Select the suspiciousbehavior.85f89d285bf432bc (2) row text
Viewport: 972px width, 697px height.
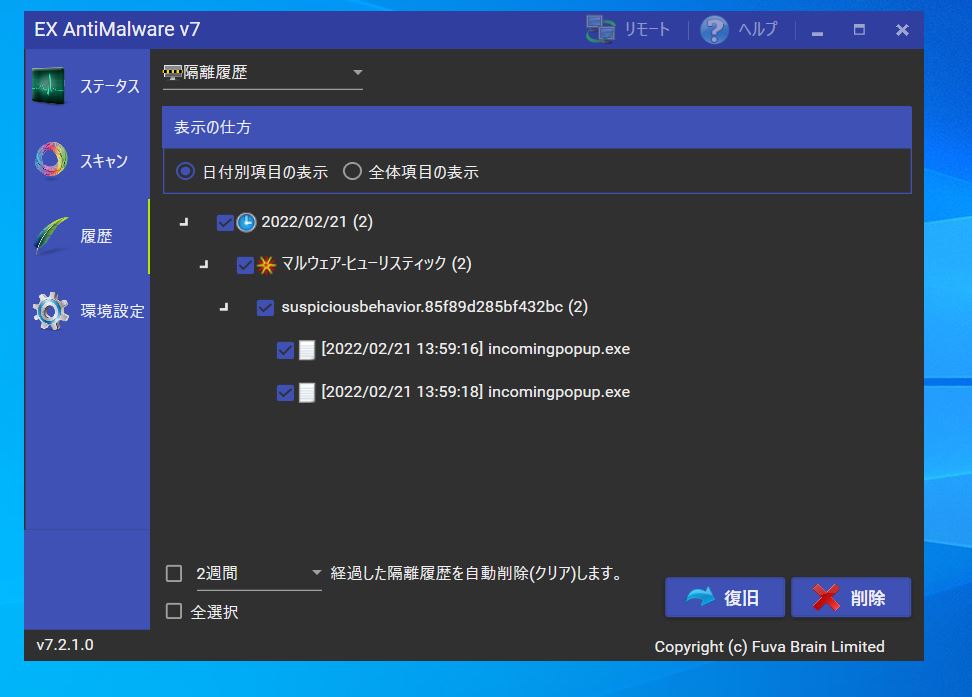click(x=435, y=307)
